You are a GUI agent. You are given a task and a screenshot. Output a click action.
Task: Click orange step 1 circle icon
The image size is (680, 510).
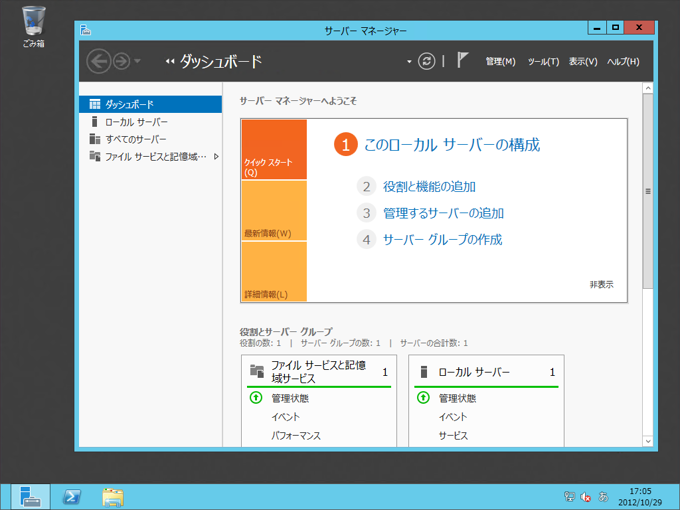tap(346, 144)
